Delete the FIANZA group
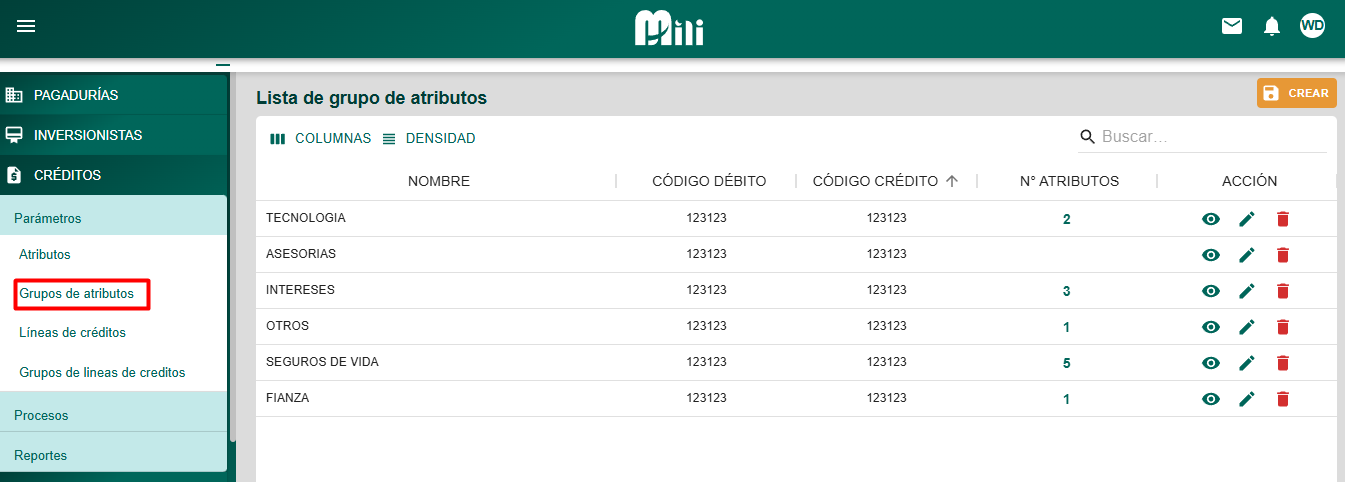This screenshot has height=482, width=1345. pyautogui.click(x=1283, y=399)
